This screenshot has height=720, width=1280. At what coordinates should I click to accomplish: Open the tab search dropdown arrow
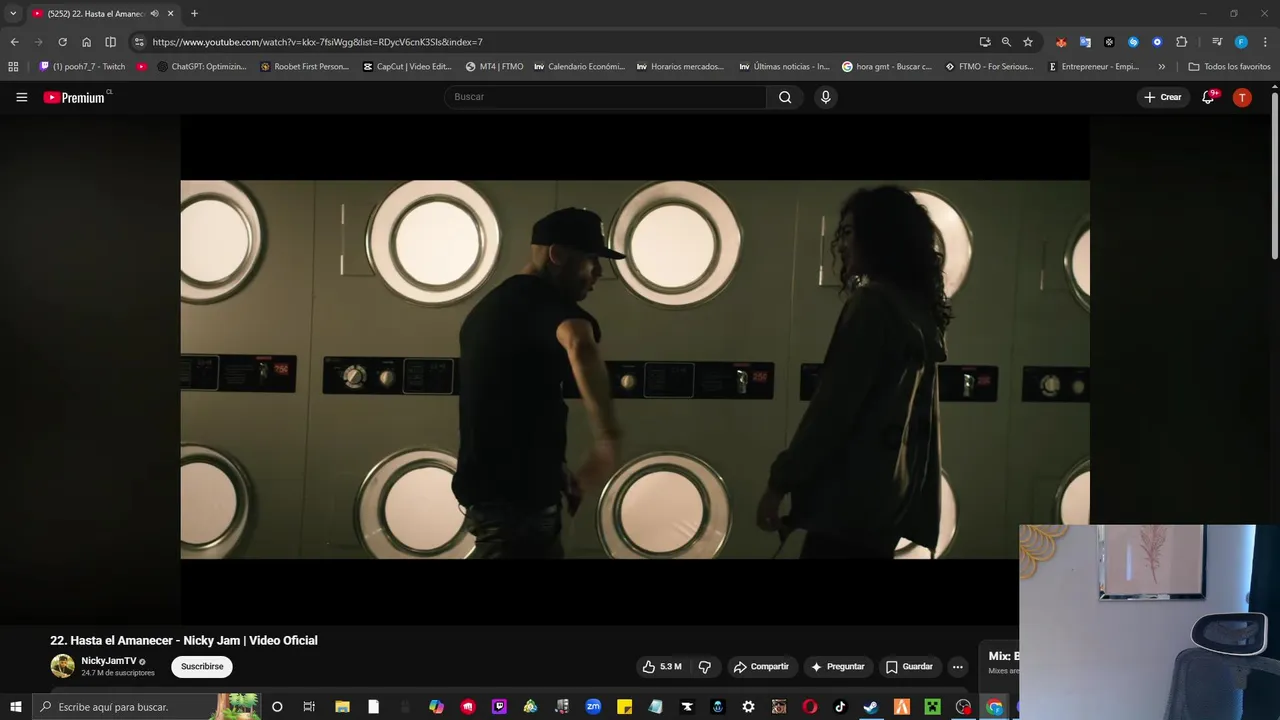[13, 14]
